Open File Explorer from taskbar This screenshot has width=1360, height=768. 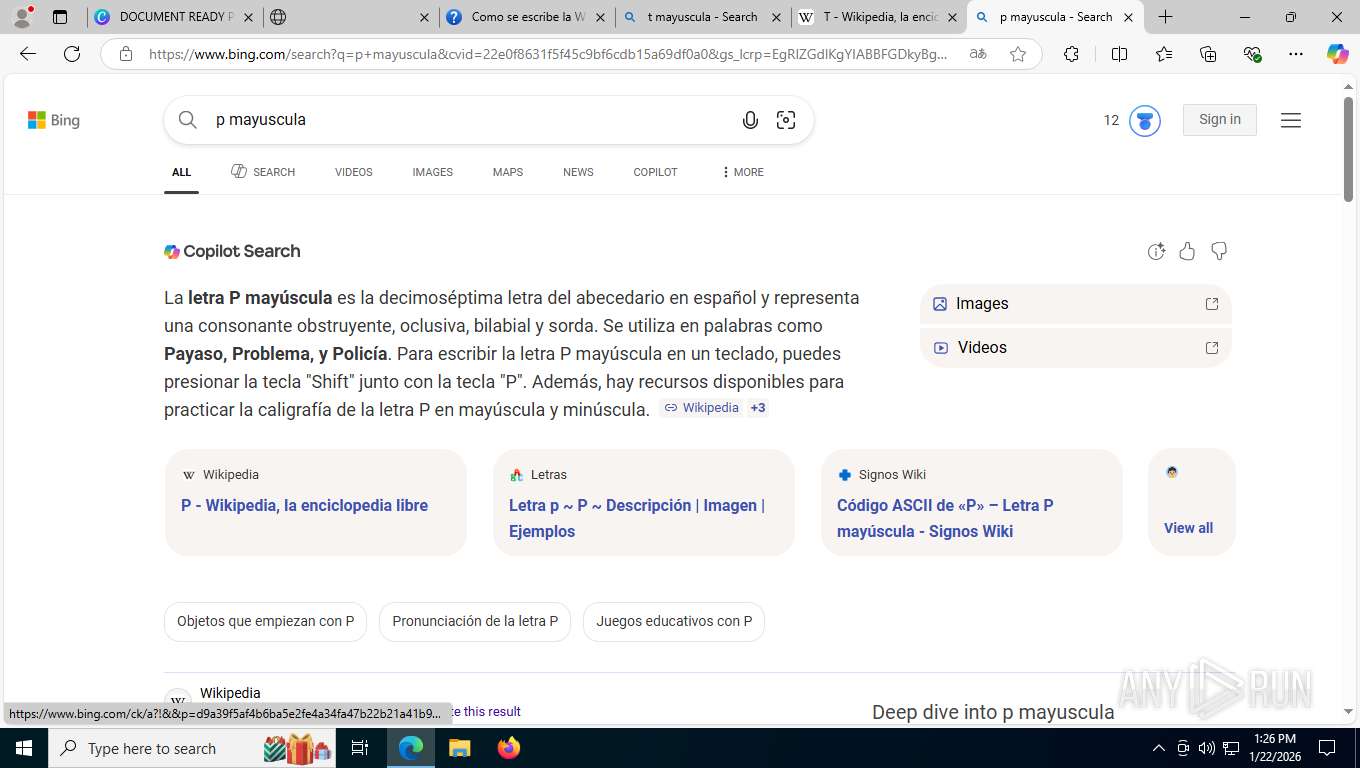(459, 748)
